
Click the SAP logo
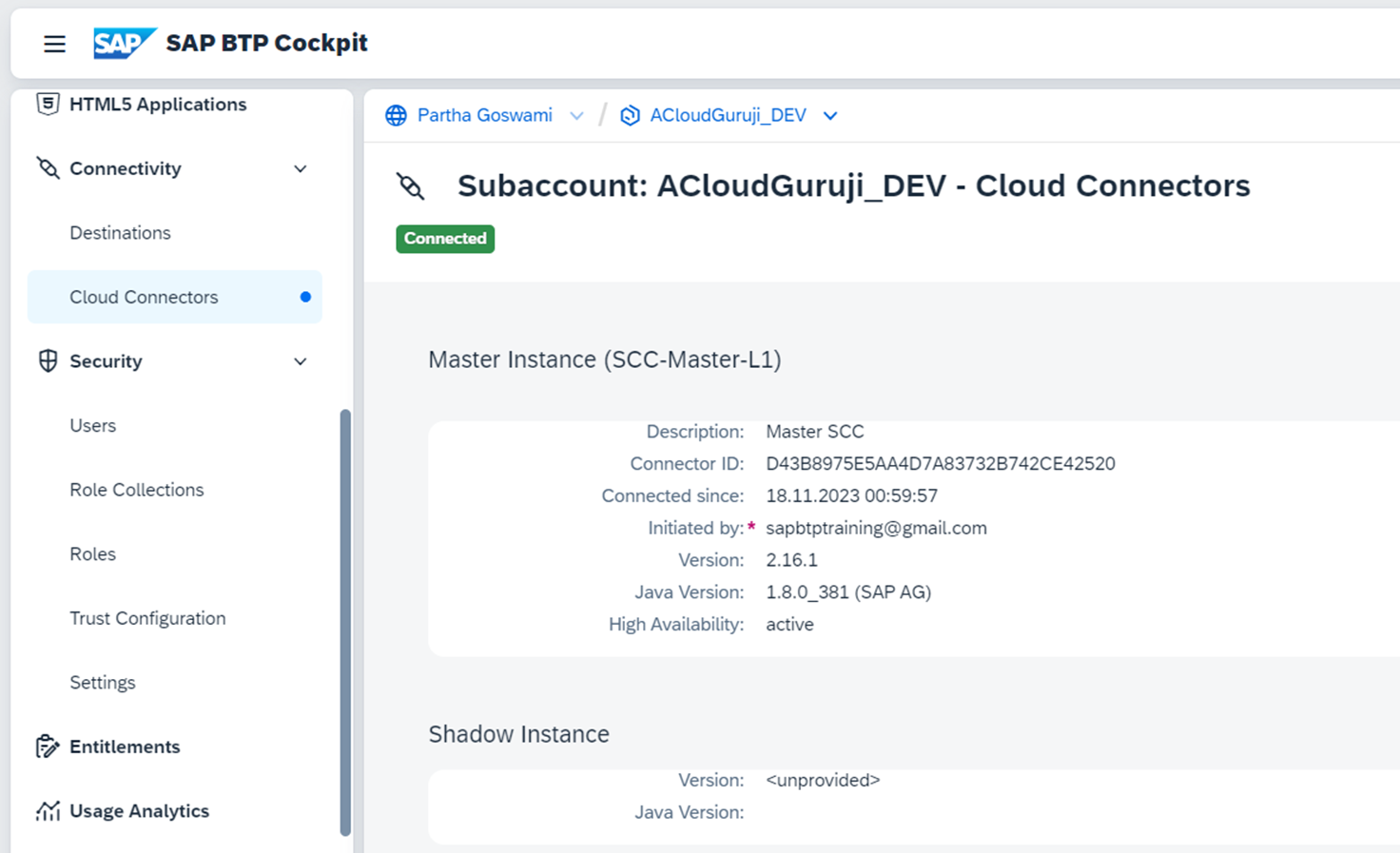point(123,44)
